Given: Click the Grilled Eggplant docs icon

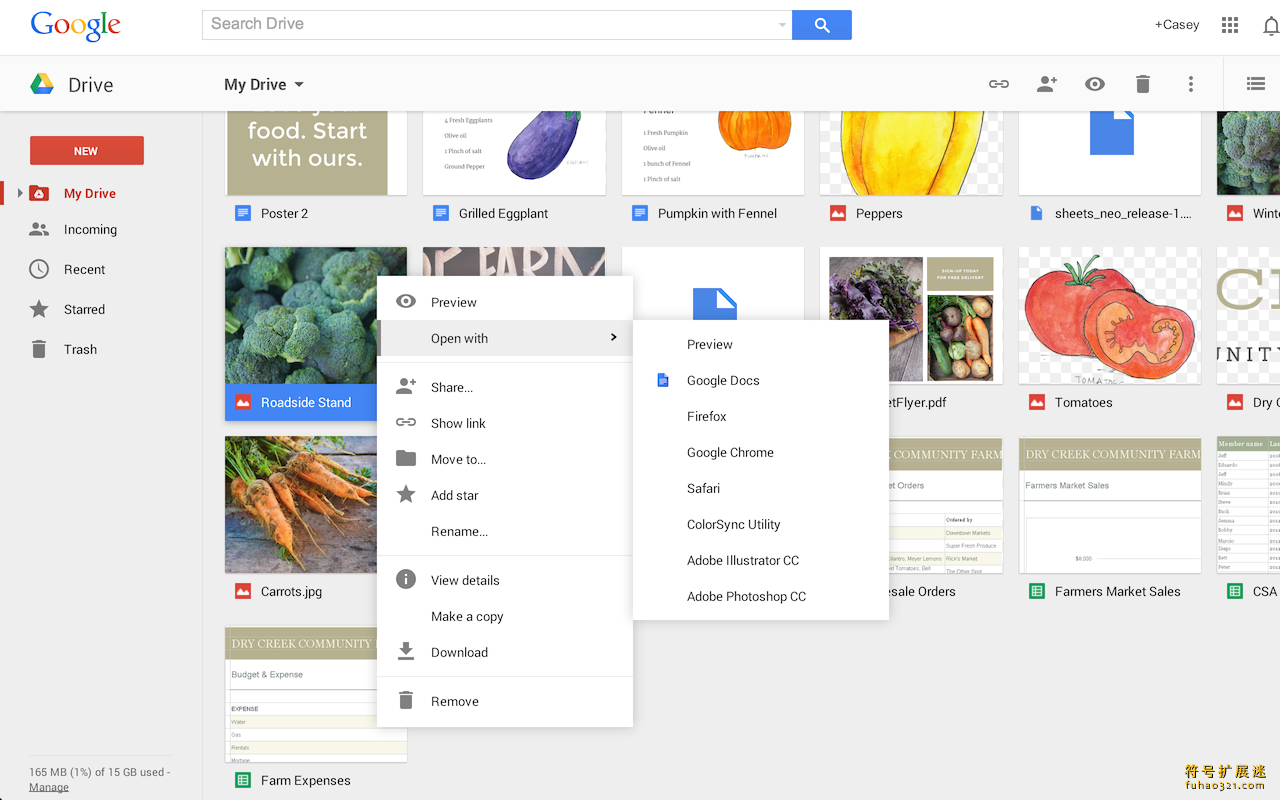Looking at the screenshot, I should coord(441,213).
